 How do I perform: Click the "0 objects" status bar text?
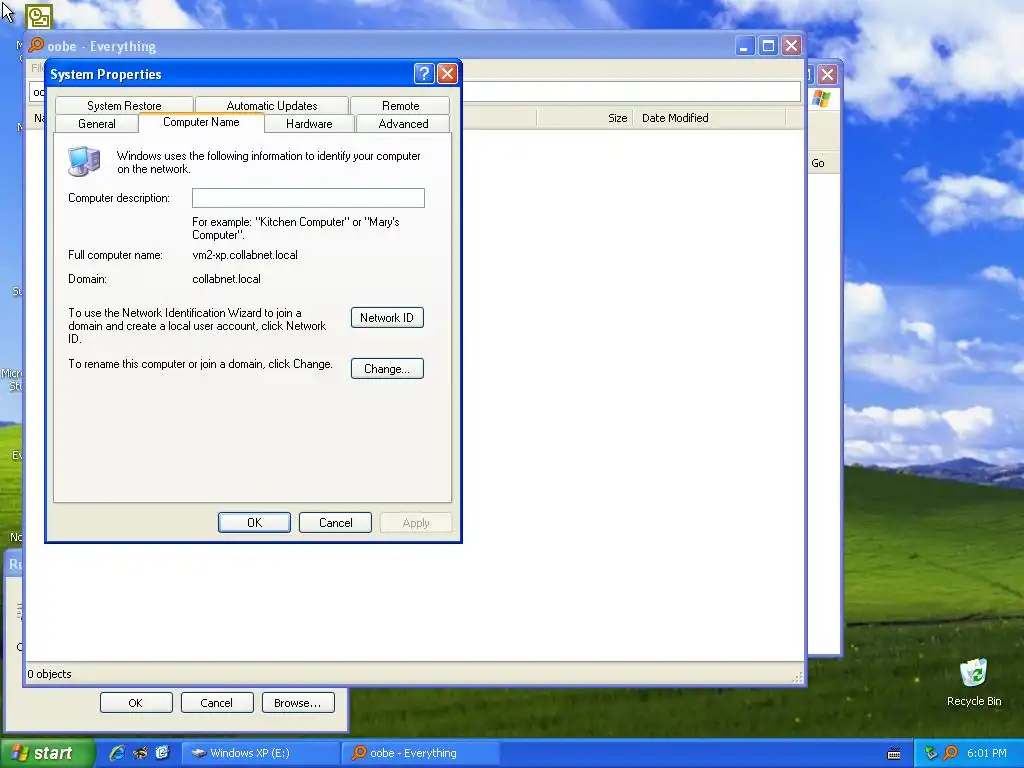(50, 674)
